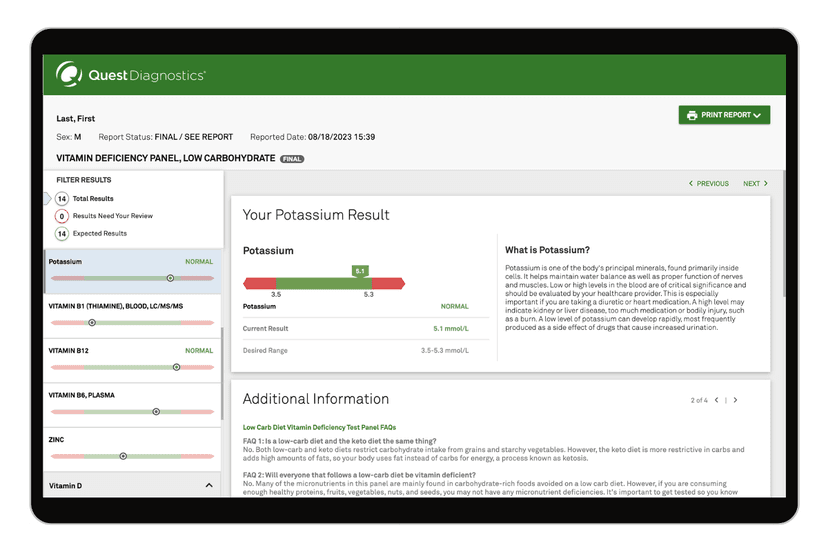This screenshot has width=828, height=552.
Task: Select the Potassium result in sidebar
Action: [x=133, y=272]
